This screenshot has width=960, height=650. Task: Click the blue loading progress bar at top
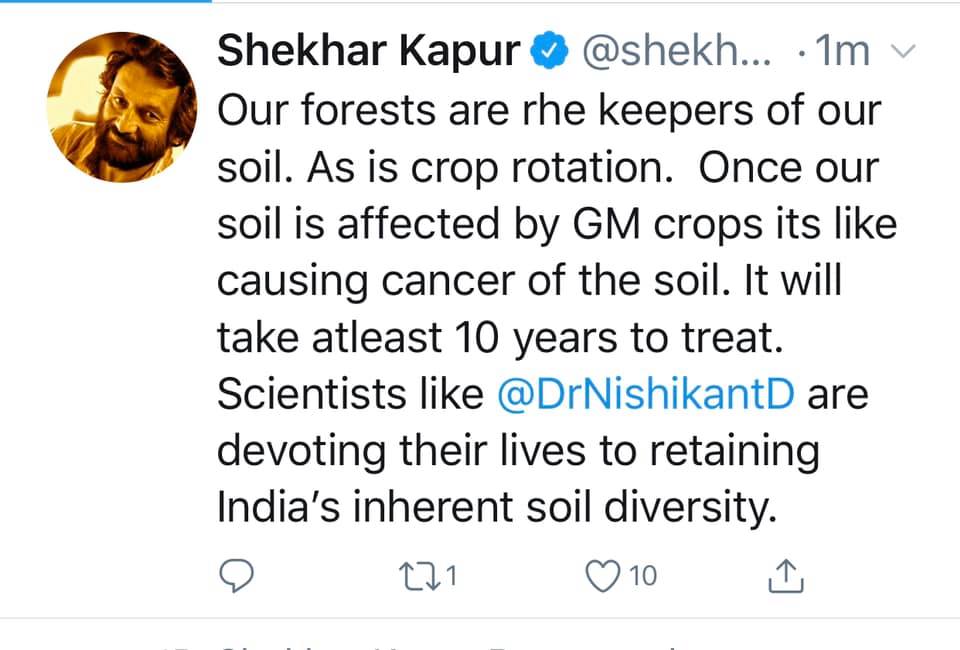pos(105,1)
